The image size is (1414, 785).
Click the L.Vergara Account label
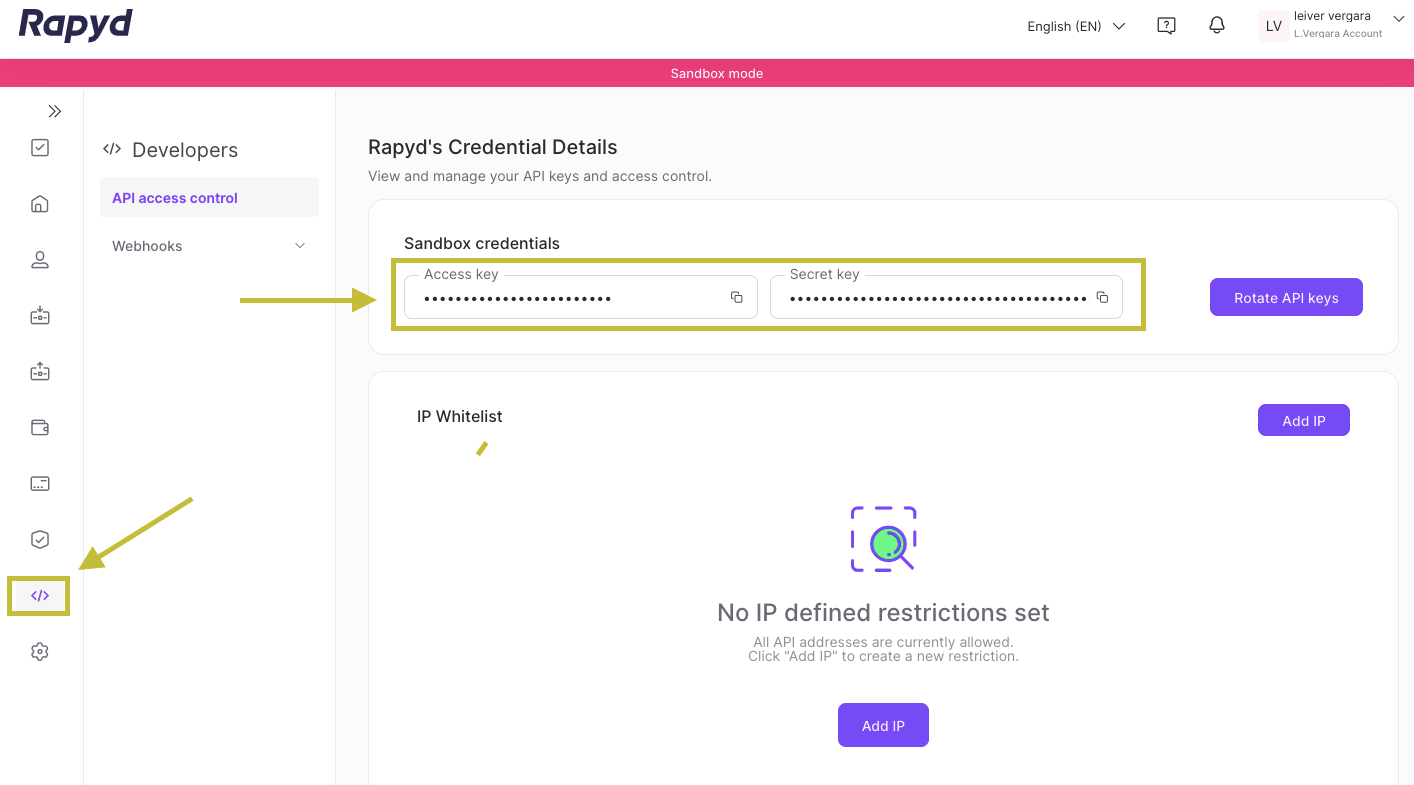pyautogui.click(x=1338, y=34)
